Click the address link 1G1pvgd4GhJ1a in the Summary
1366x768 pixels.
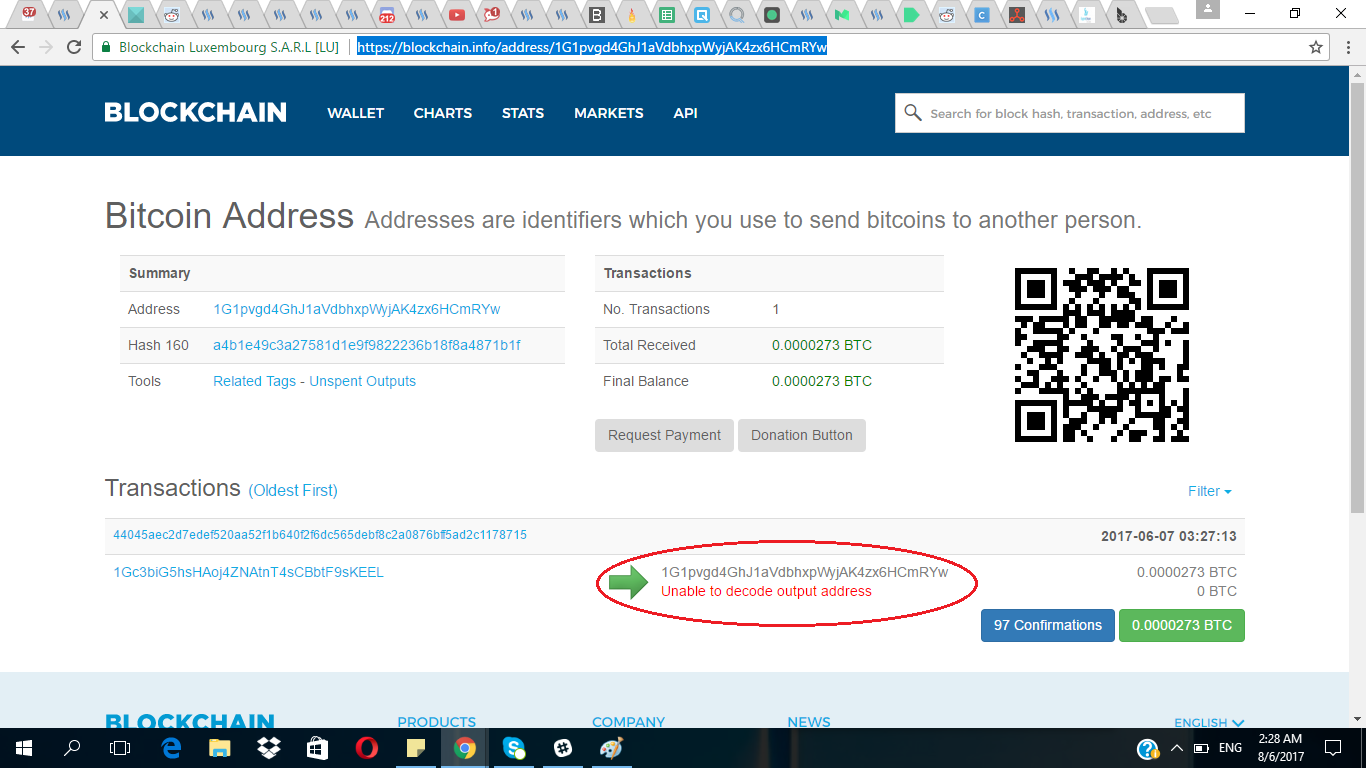(x=357, y=309)
